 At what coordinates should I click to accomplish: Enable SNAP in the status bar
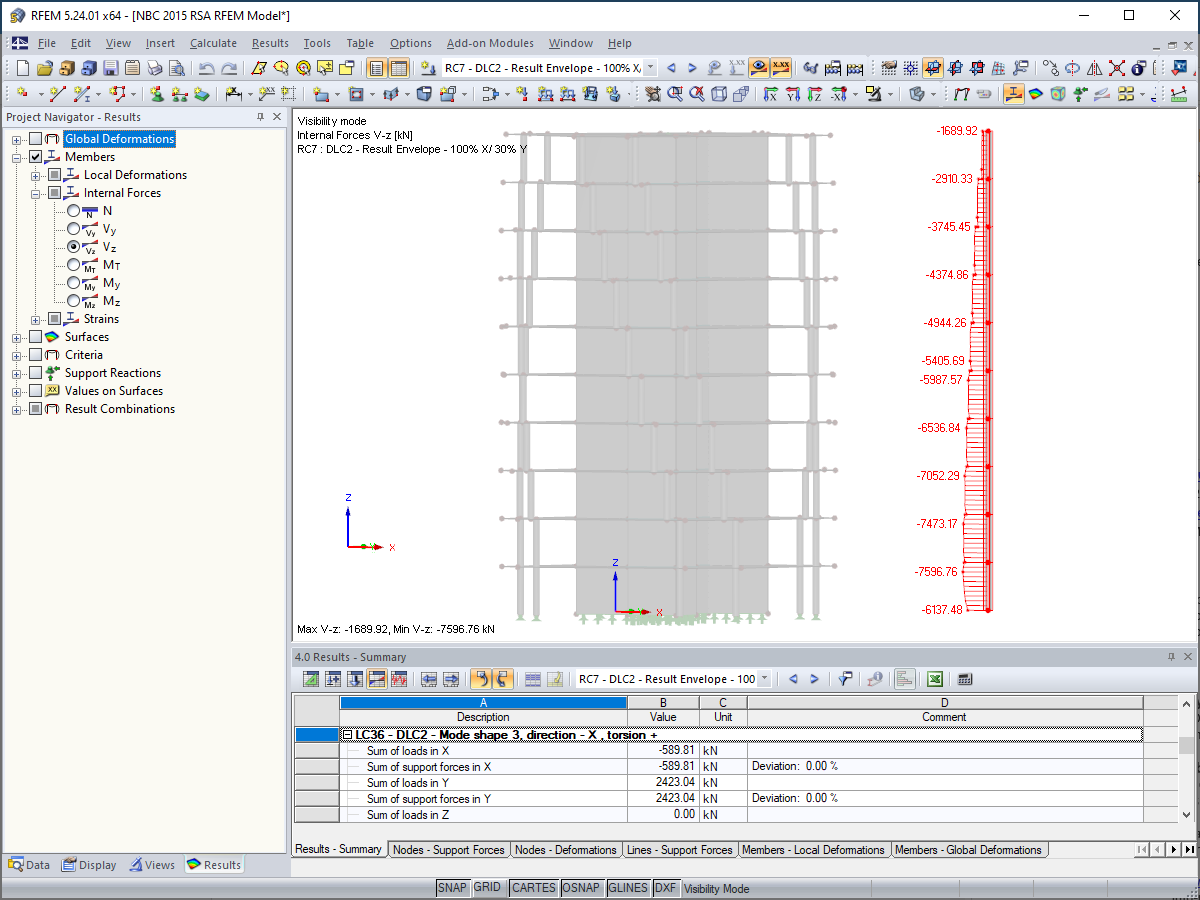(452, 888)
